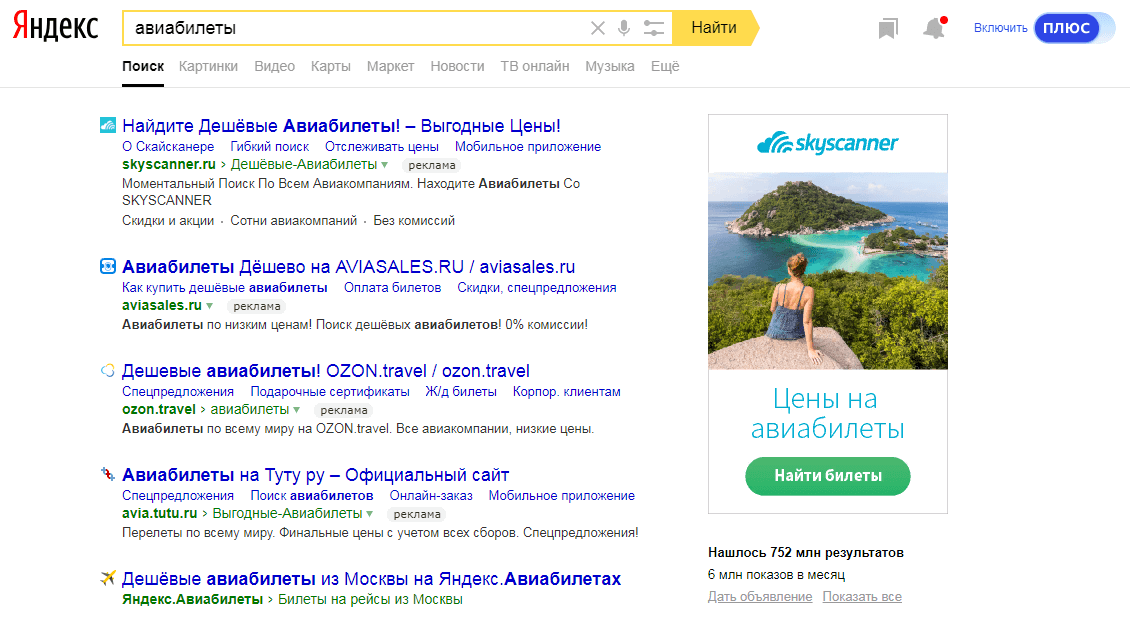Click the Aviasales favicon beside second result
Screen dimensions: 1130x618
coord(108,267)
